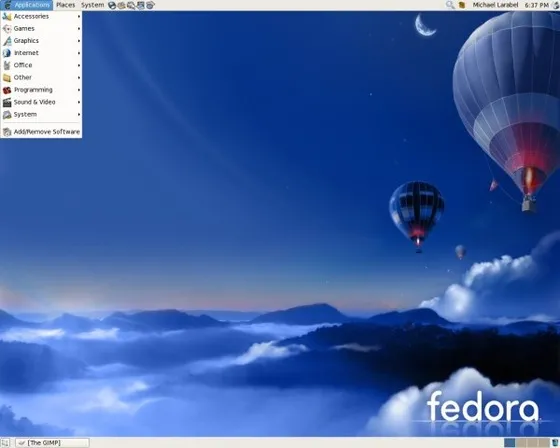Open the Trash icon in bottom panel
Viewport: 560px width, 448px height.
coord(555,443)
